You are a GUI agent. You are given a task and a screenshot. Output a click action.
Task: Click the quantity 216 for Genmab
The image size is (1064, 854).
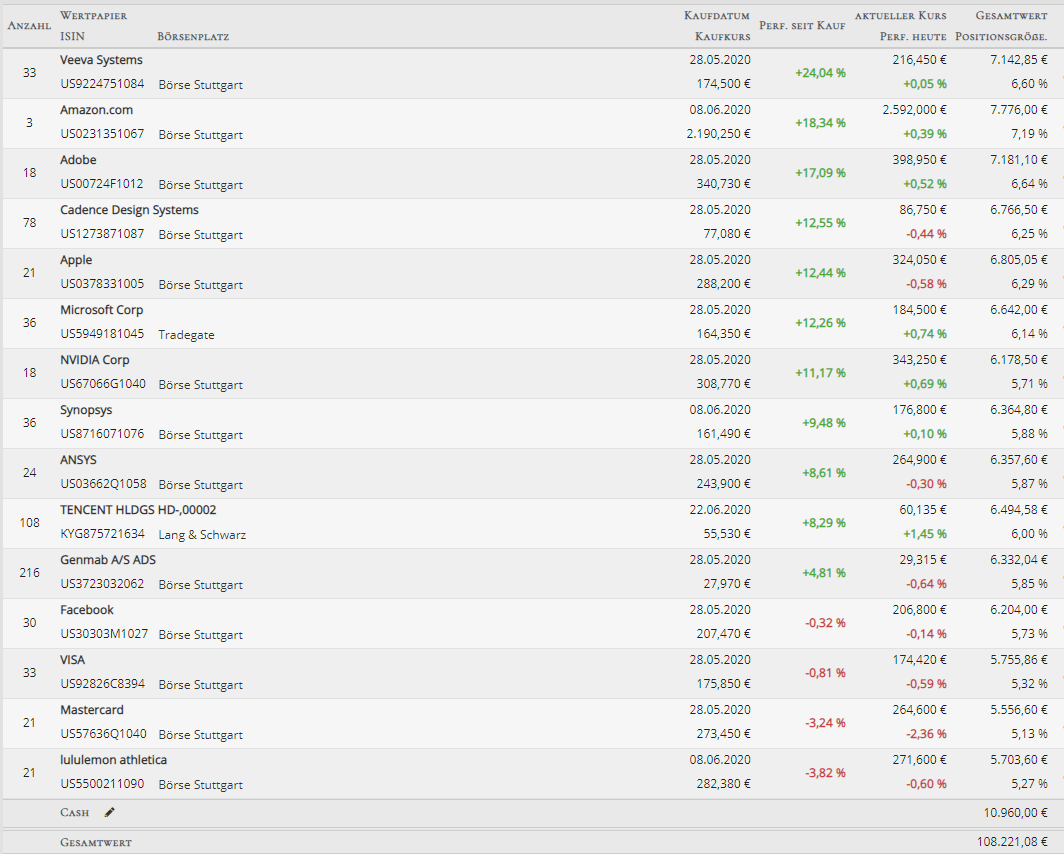(x=29, y=572)
